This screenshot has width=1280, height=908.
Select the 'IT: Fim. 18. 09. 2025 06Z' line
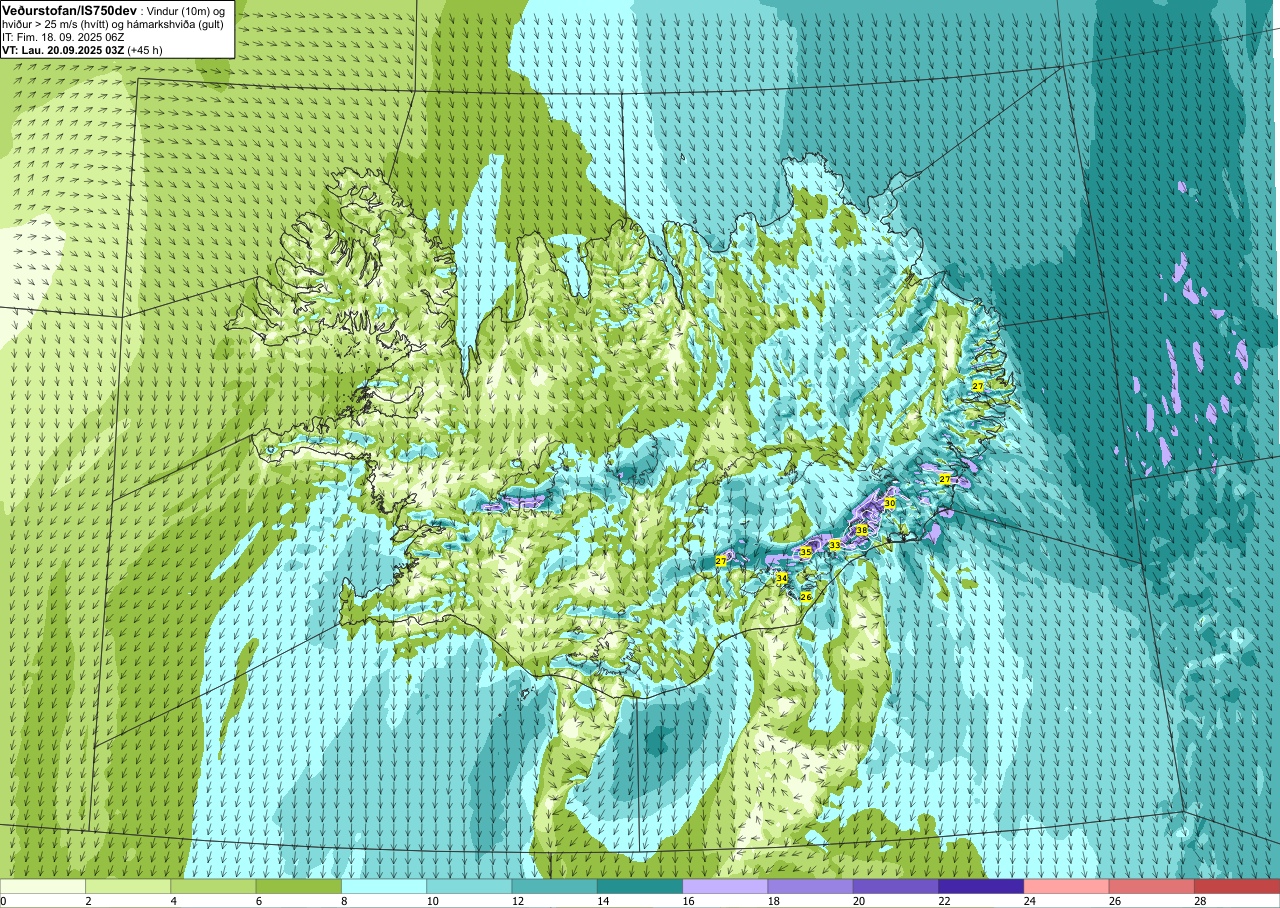pos(62,36)
